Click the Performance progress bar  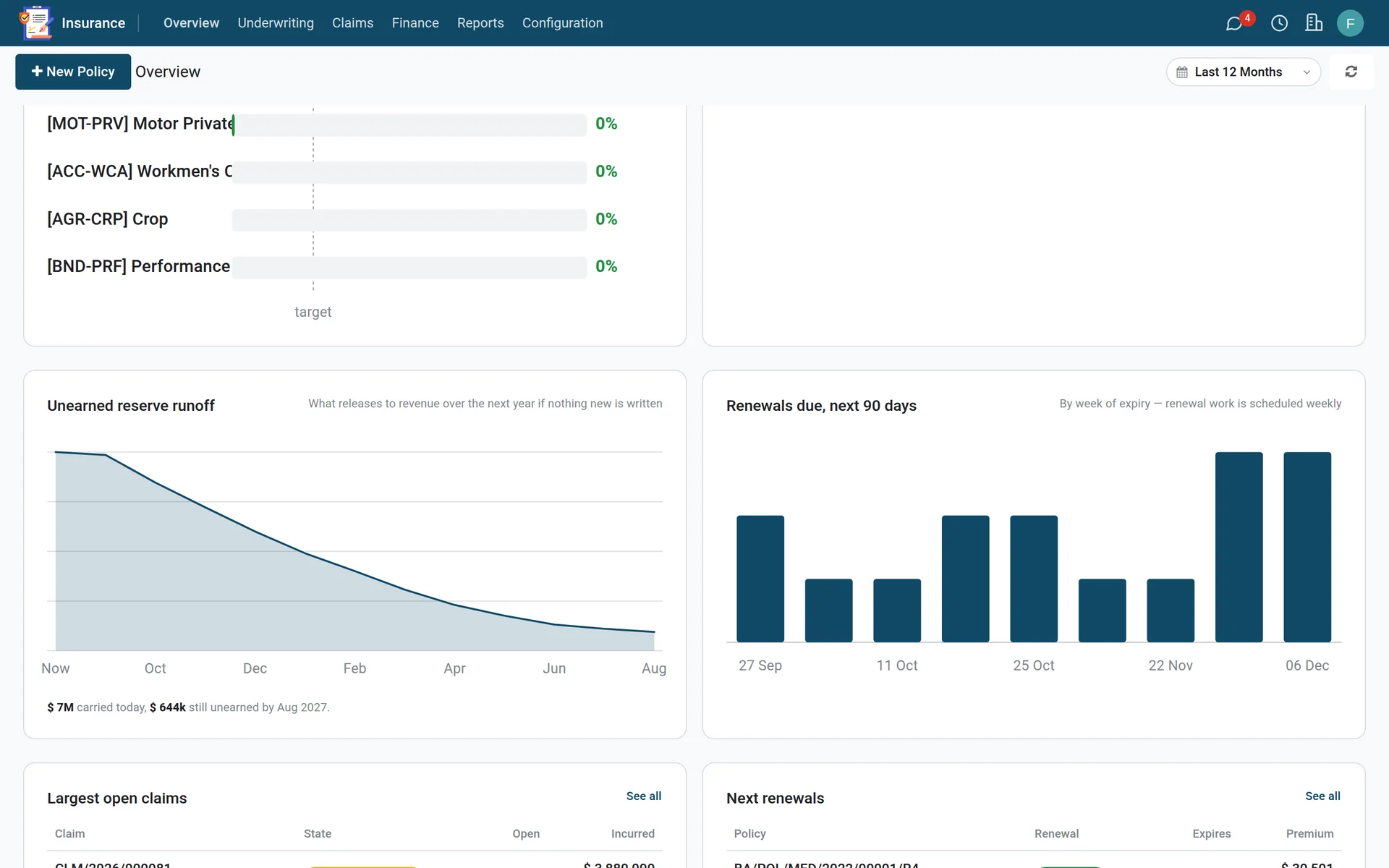[409, 267]
